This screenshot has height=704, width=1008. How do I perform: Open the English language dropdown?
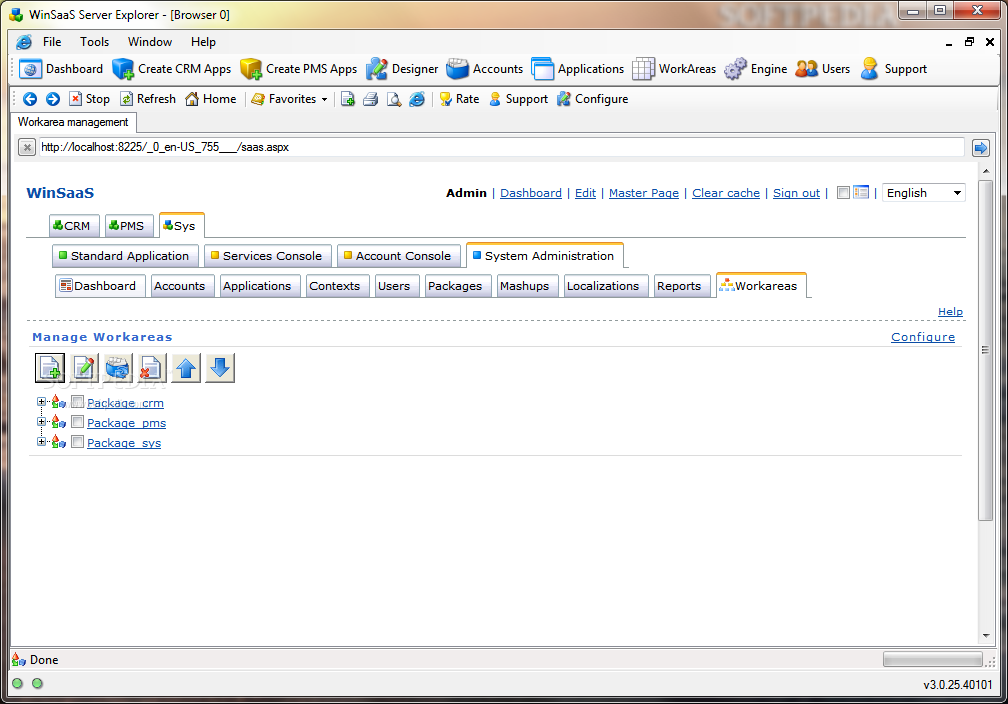[924, 193]
